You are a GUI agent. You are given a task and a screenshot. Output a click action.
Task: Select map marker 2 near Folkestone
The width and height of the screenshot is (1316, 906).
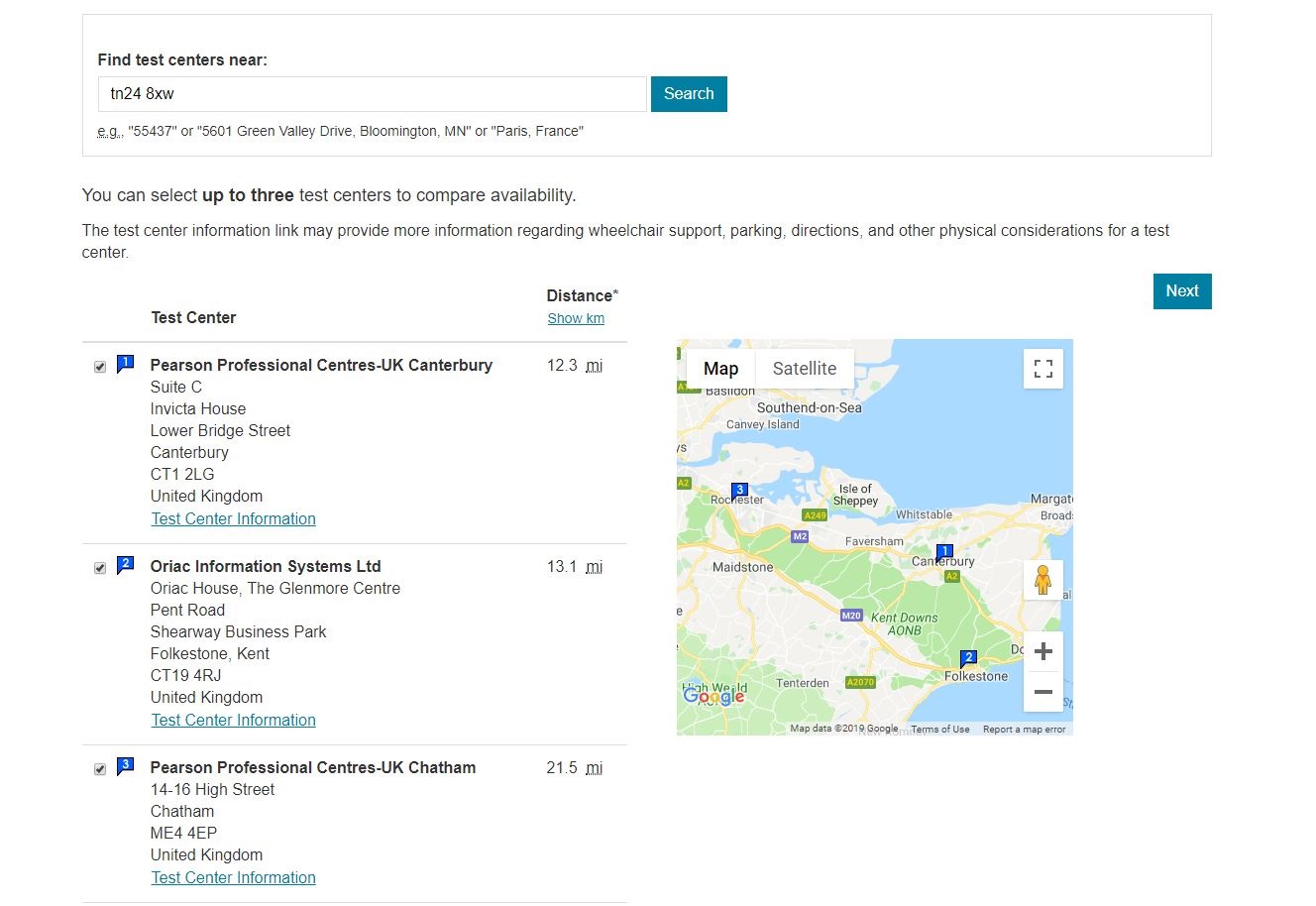point(968,655)
